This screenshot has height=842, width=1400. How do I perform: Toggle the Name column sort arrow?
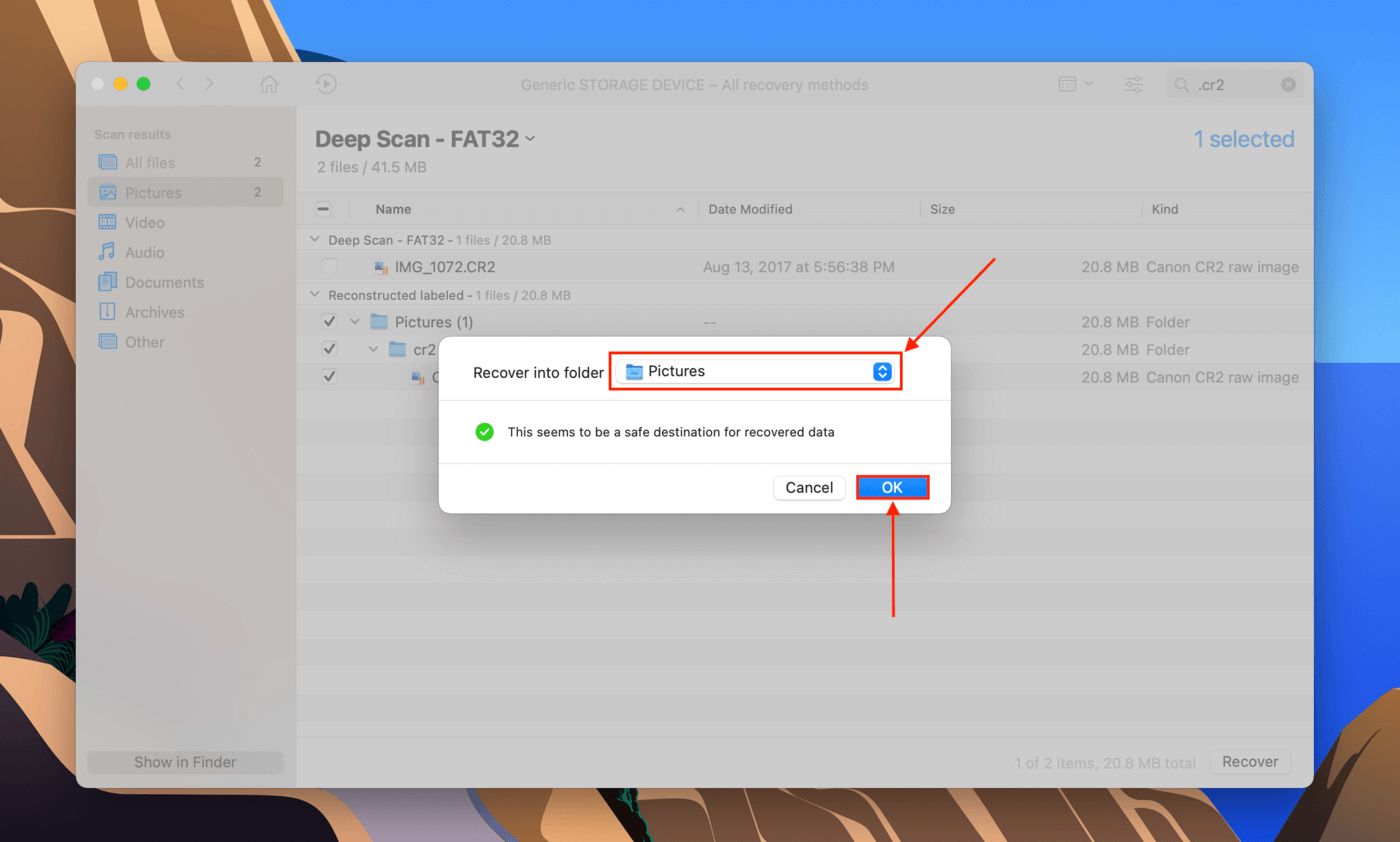point(681,210)
